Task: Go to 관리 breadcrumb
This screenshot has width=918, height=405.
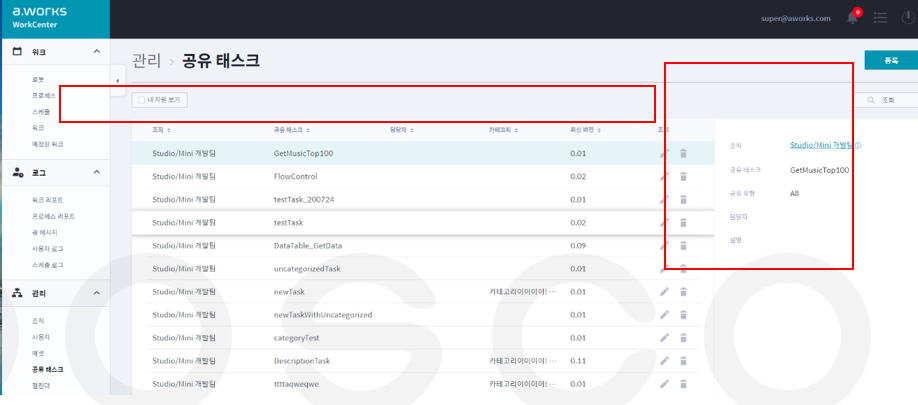Action: coord(146,60)
